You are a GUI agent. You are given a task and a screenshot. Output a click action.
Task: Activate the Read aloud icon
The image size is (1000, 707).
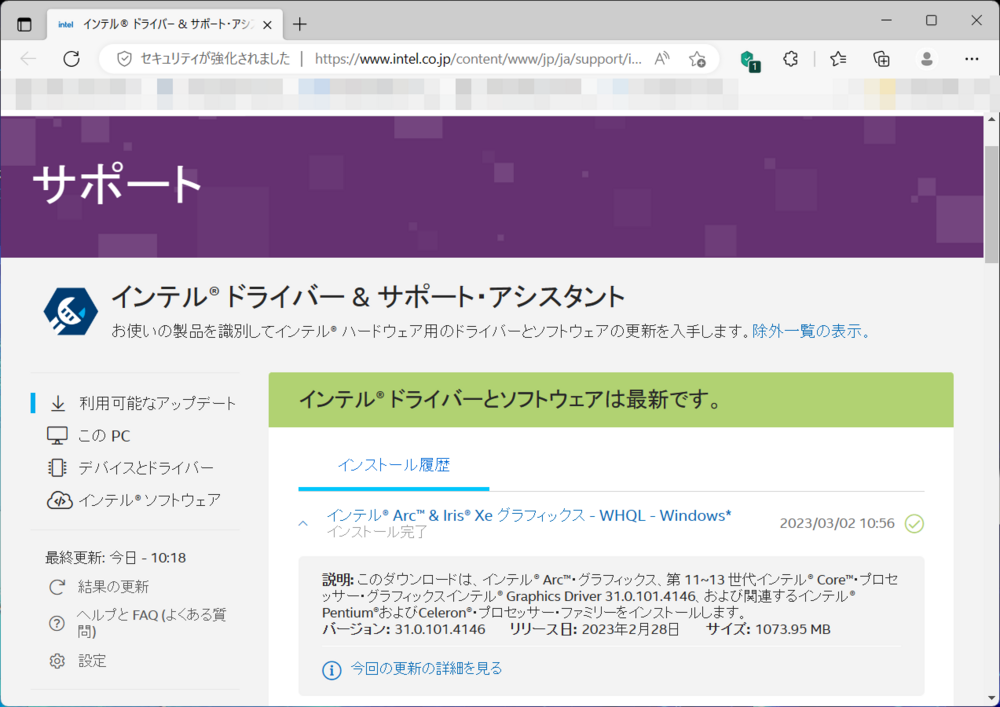[x=663, y=59]
